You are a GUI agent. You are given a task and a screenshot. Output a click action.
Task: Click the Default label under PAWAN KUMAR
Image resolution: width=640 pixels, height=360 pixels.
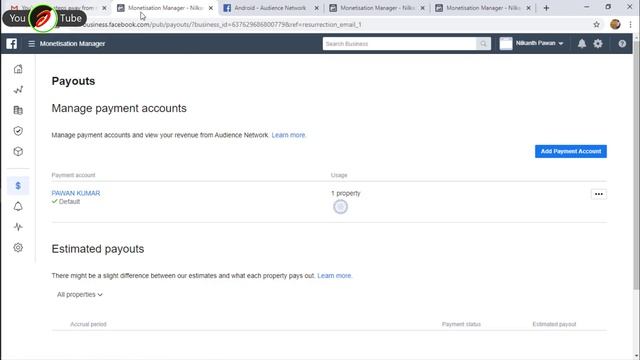pos(69,202)
